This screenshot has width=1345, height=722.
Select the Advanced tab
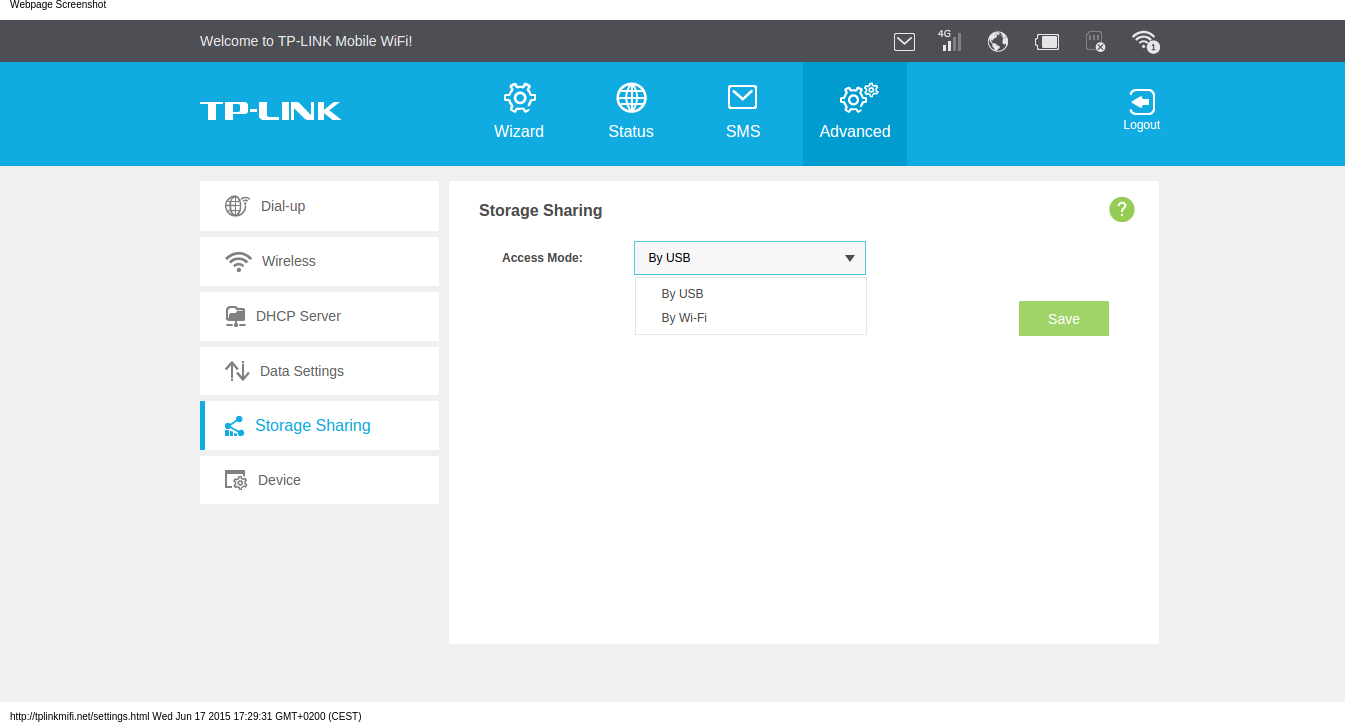(855, 112)
